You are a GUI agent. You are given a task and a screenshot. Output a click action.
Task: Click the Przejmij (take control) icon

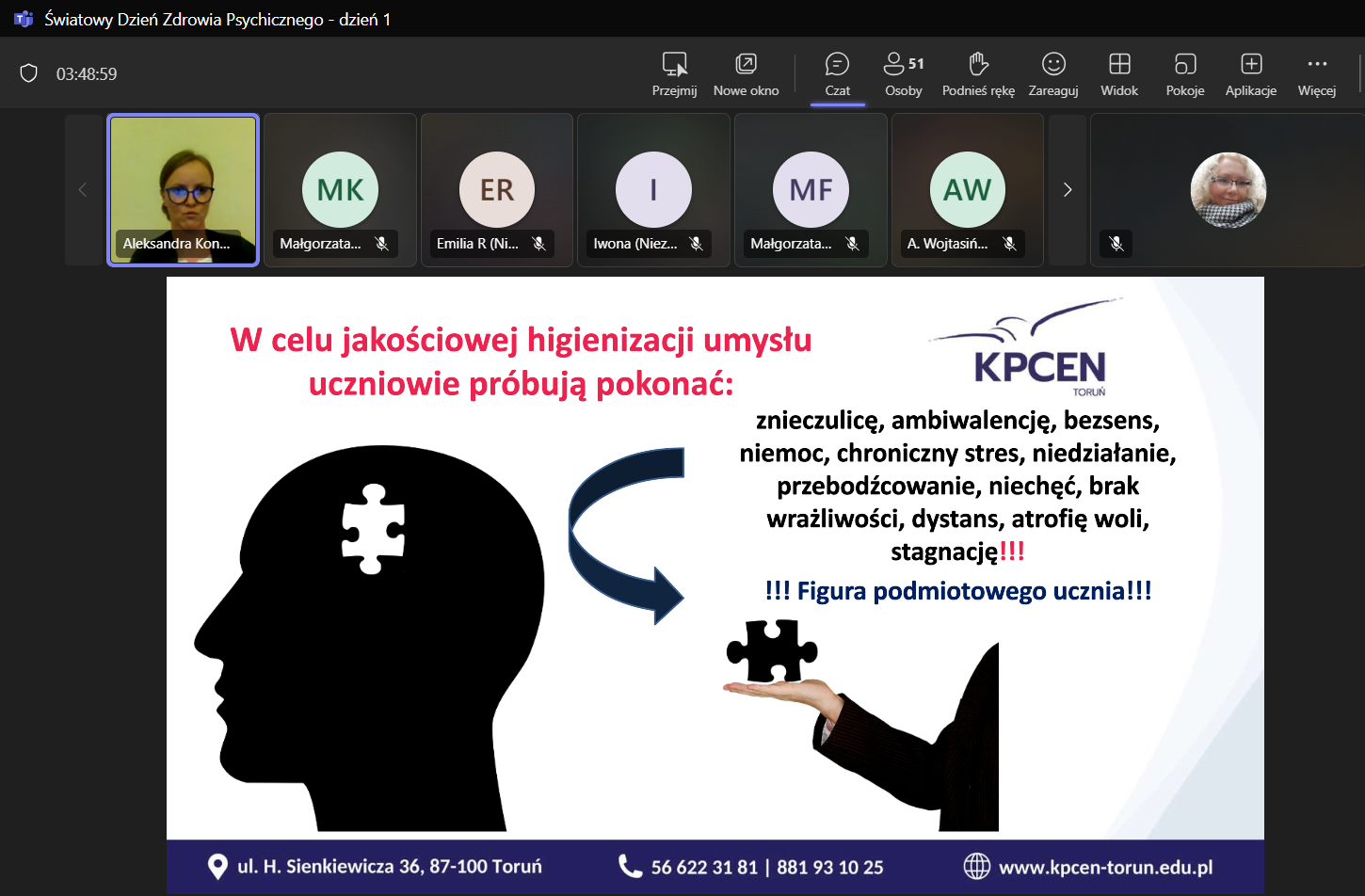click(675, 64)
